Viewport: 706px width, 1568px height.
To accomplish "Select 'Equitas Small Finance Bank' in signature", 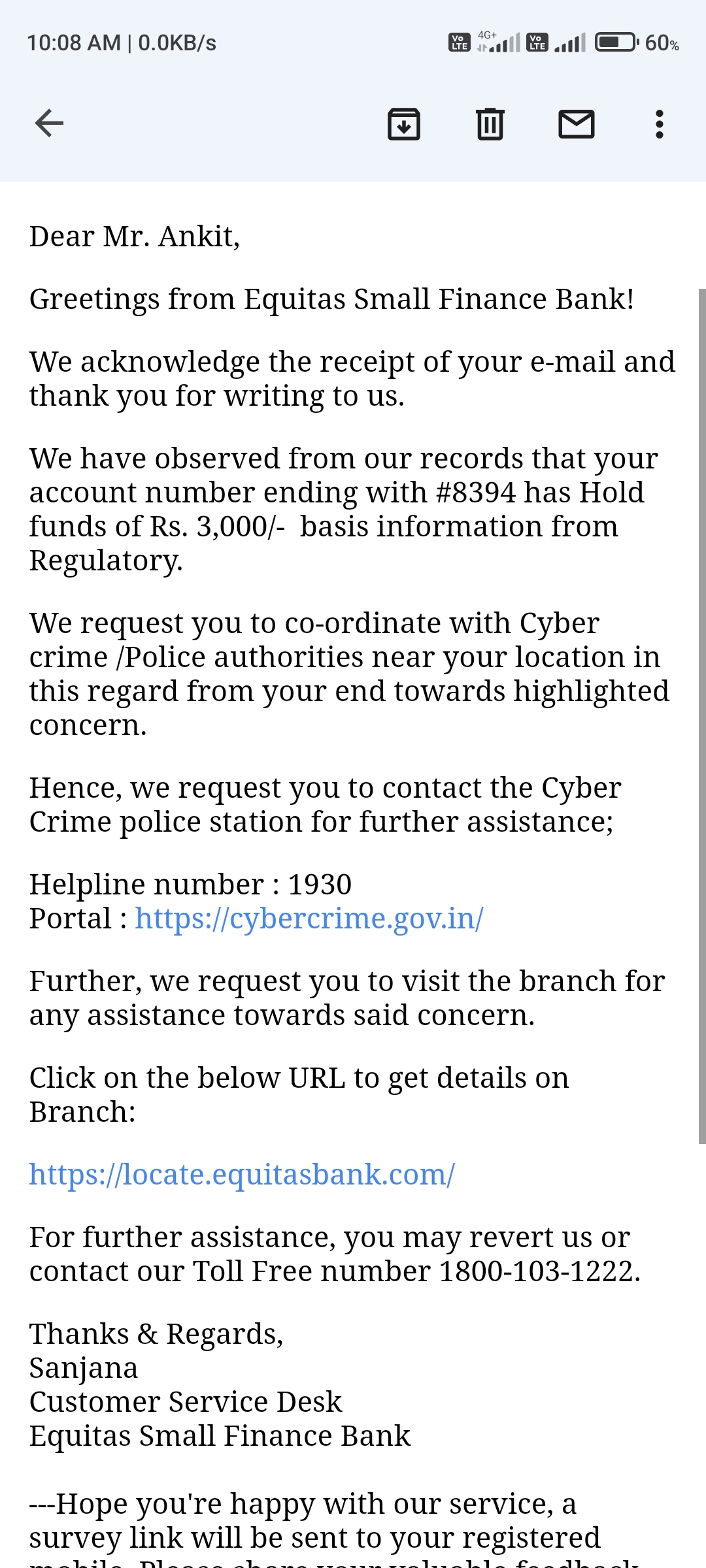I will click(x=220, y=1434).
